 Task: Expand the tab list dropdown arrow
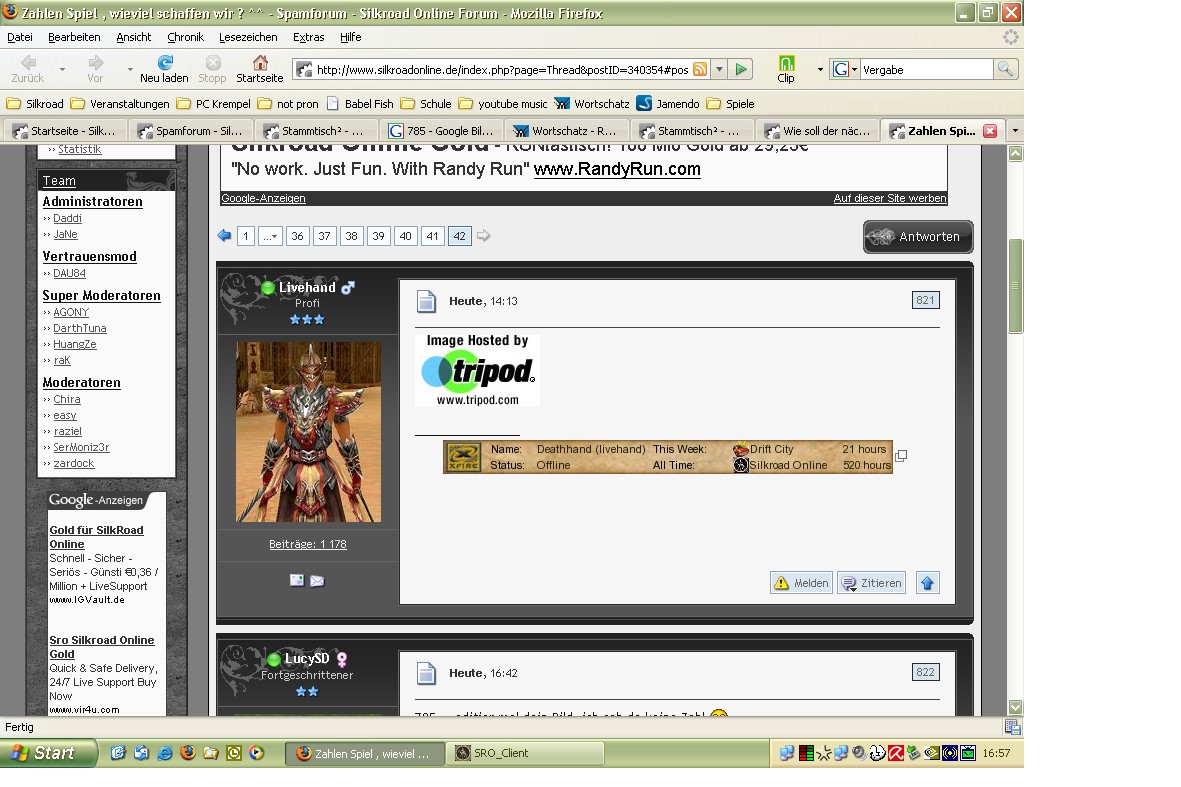[1014, 131]
